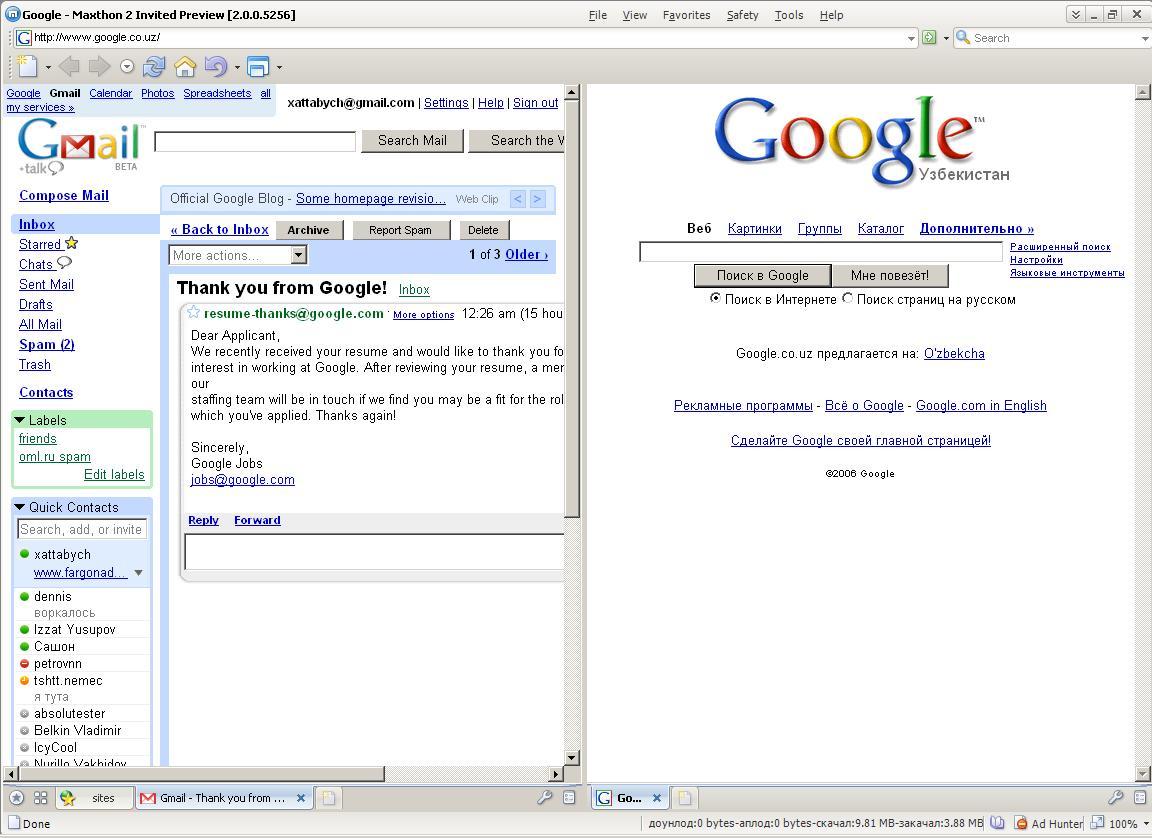This screenshot has width=1152, height=838.
Task: Click the Google search input field
Action: [x=820, y=252]
